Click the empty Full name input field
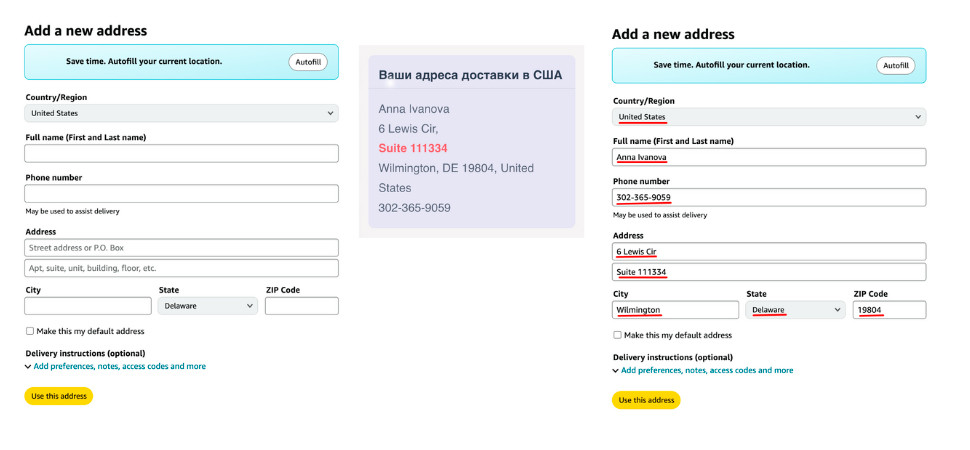970x450 pixels. pyautogui.click(x=181, y=153)
